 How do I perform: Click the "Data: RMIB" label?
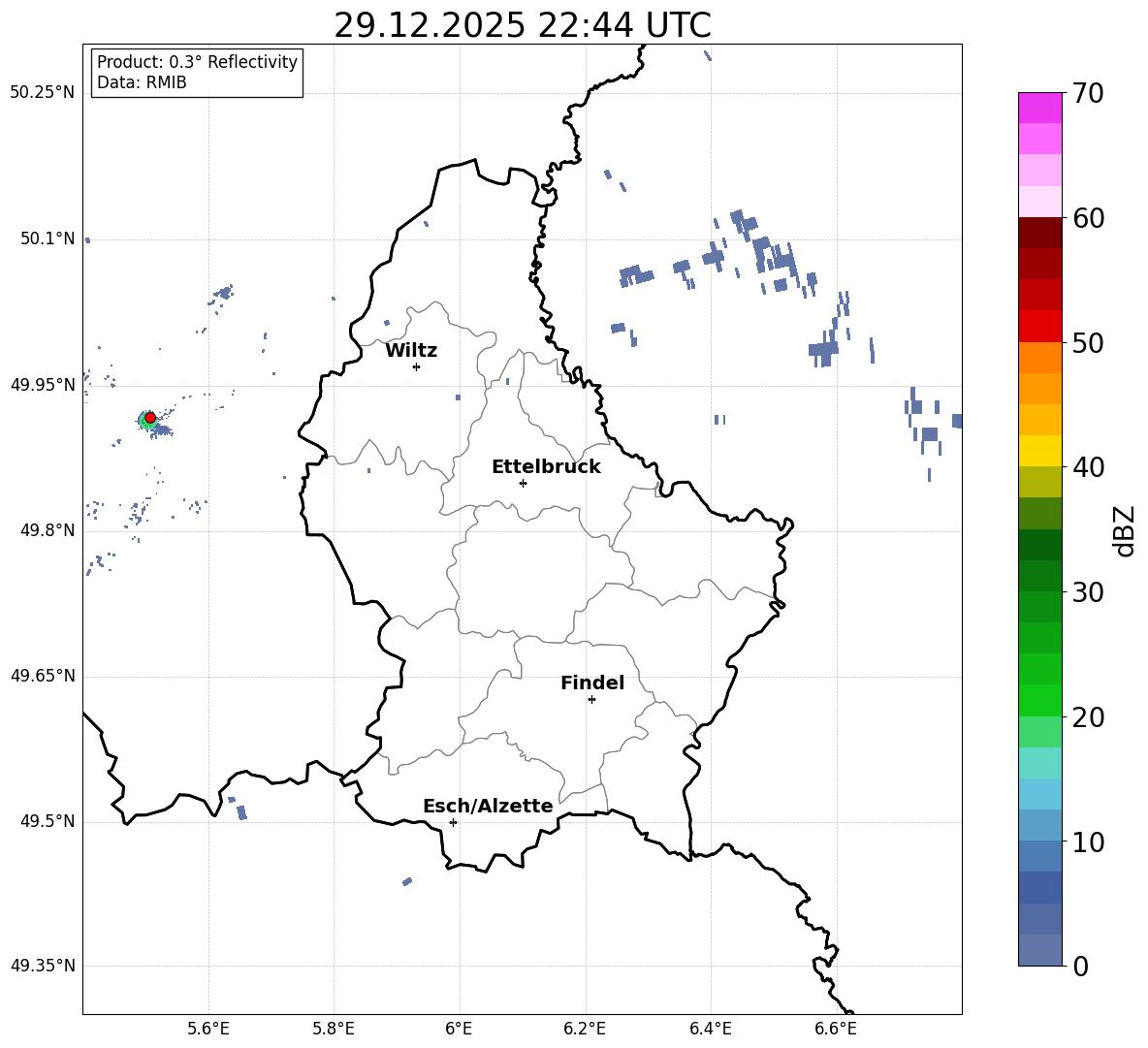(142, 82)
